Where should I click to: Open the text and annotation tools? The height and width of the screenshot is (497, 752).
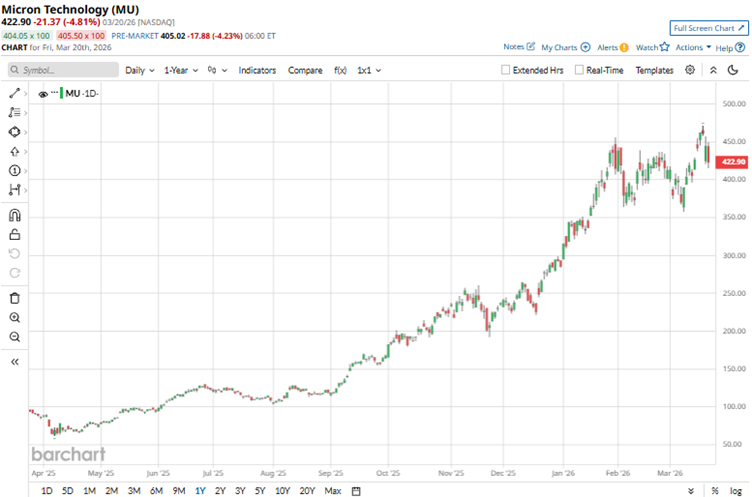[14, 112]
